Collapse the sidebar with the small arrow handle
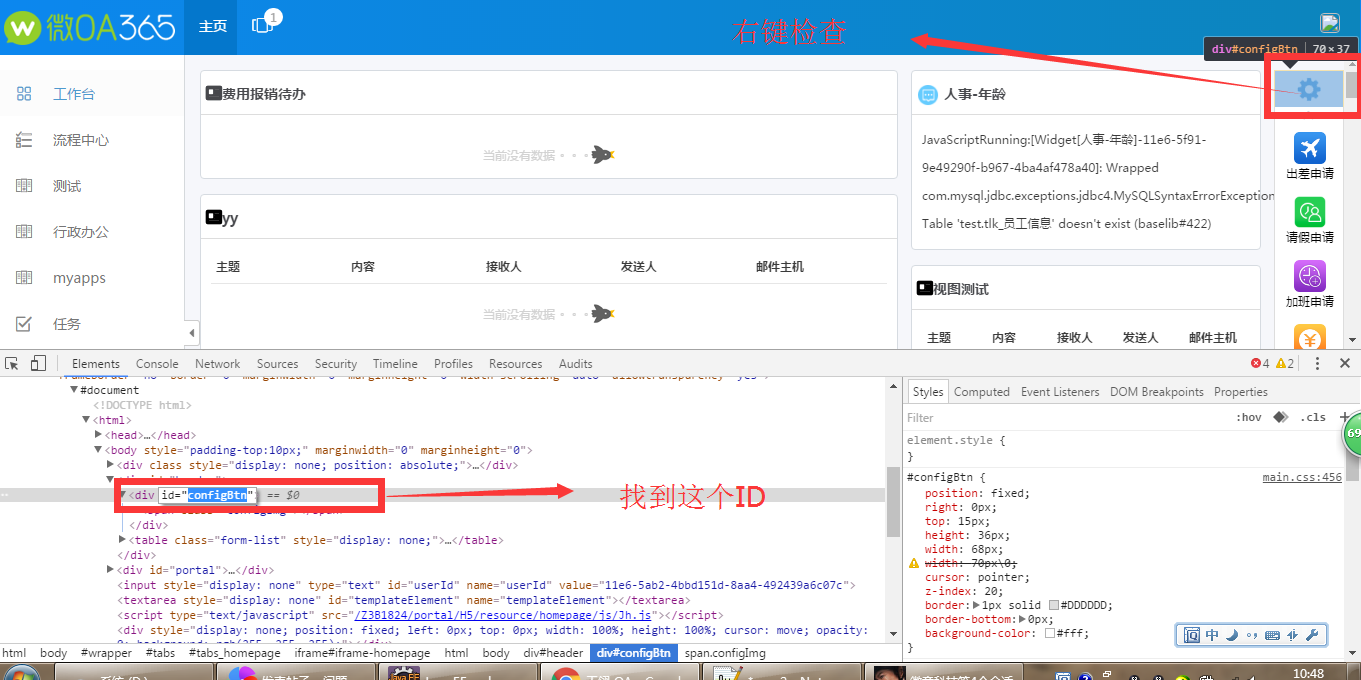1361x680 pixels. tap(192, 333)
